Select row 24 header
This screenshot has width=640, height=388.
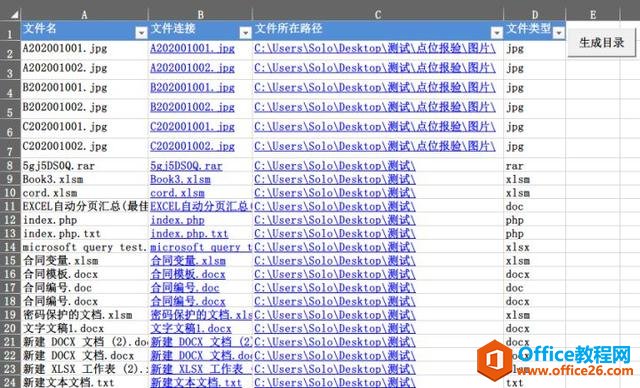(x=10, y=383)
